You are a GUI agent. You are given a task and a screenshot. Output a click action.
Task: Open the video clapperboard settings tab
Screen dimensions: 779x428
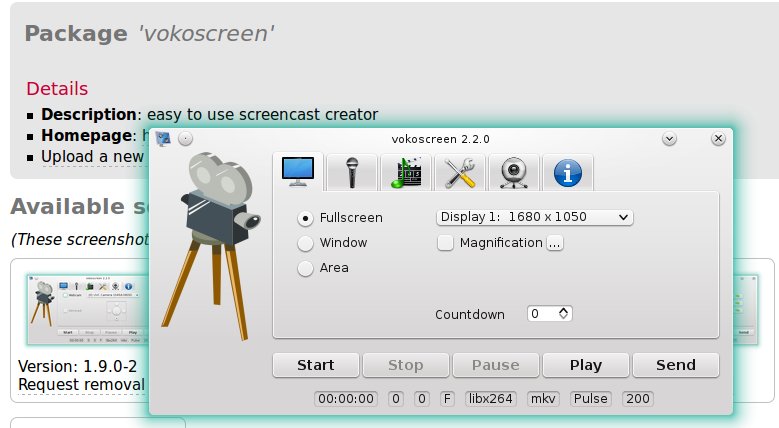tap(406, 172)
